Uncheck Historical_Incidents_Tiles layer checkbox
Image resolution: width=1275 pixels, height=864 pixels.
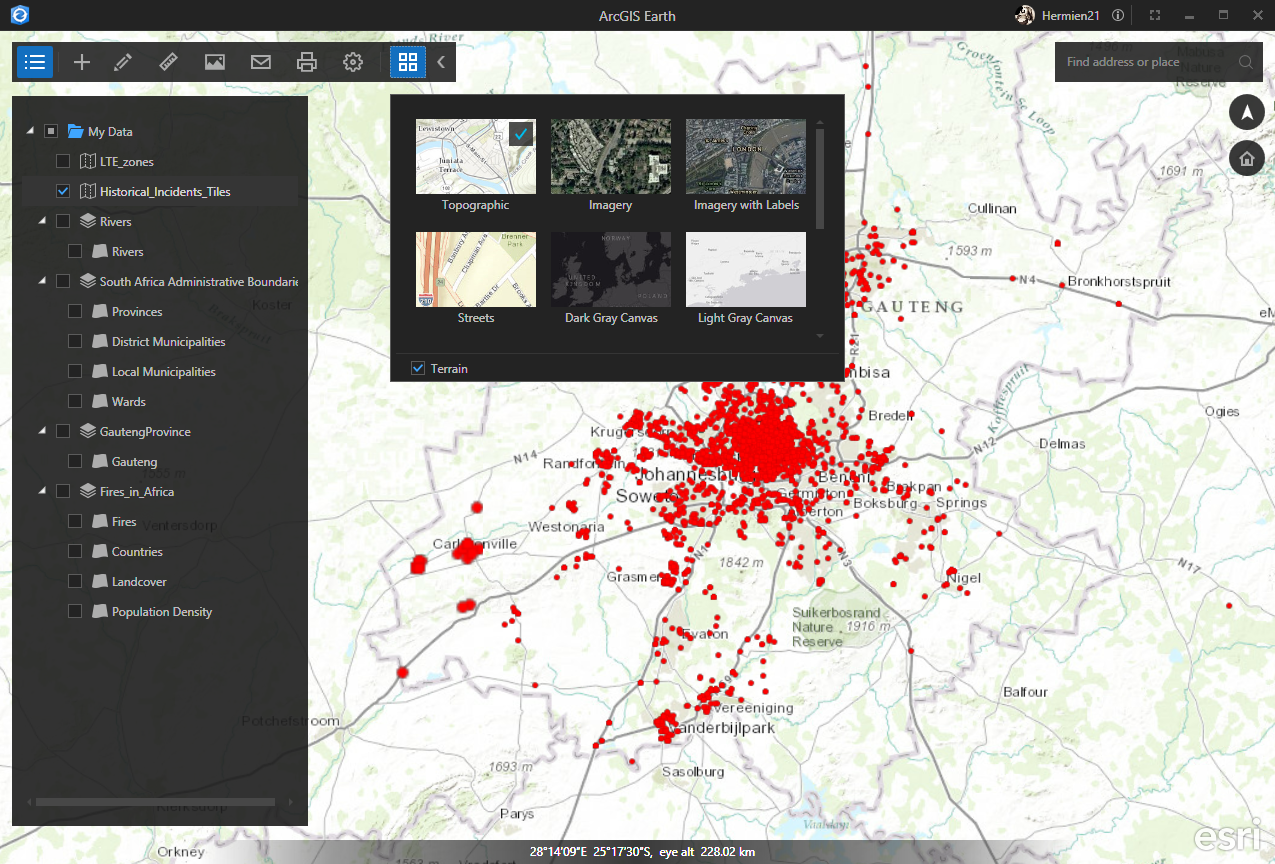point(63,192)
